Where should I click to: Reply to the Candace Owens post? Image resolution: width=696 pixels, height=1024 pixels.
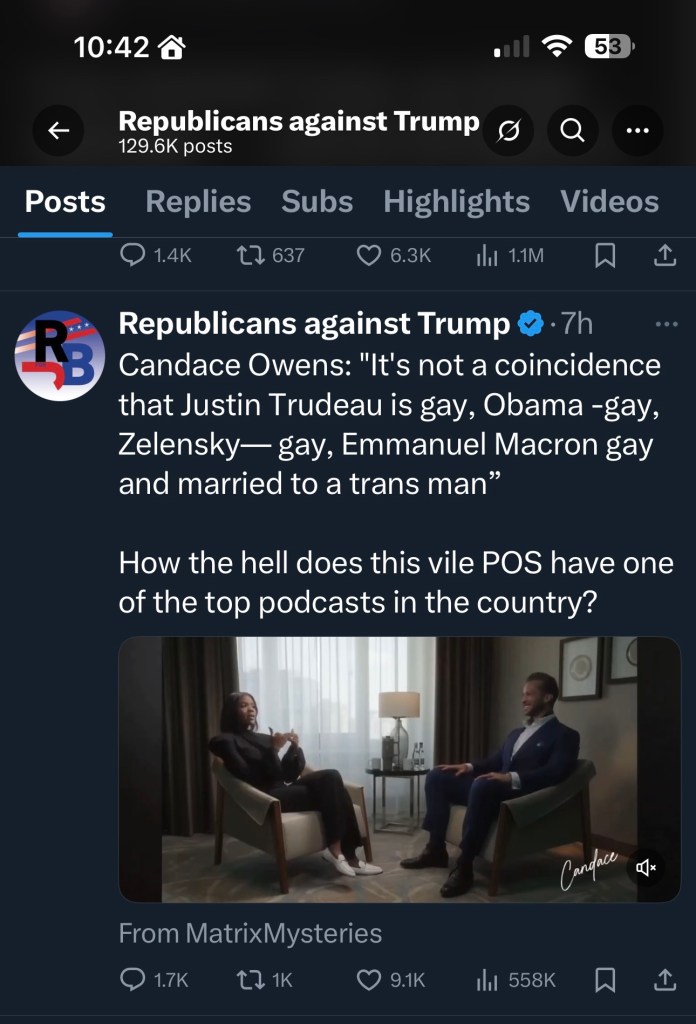coord(133,980)
